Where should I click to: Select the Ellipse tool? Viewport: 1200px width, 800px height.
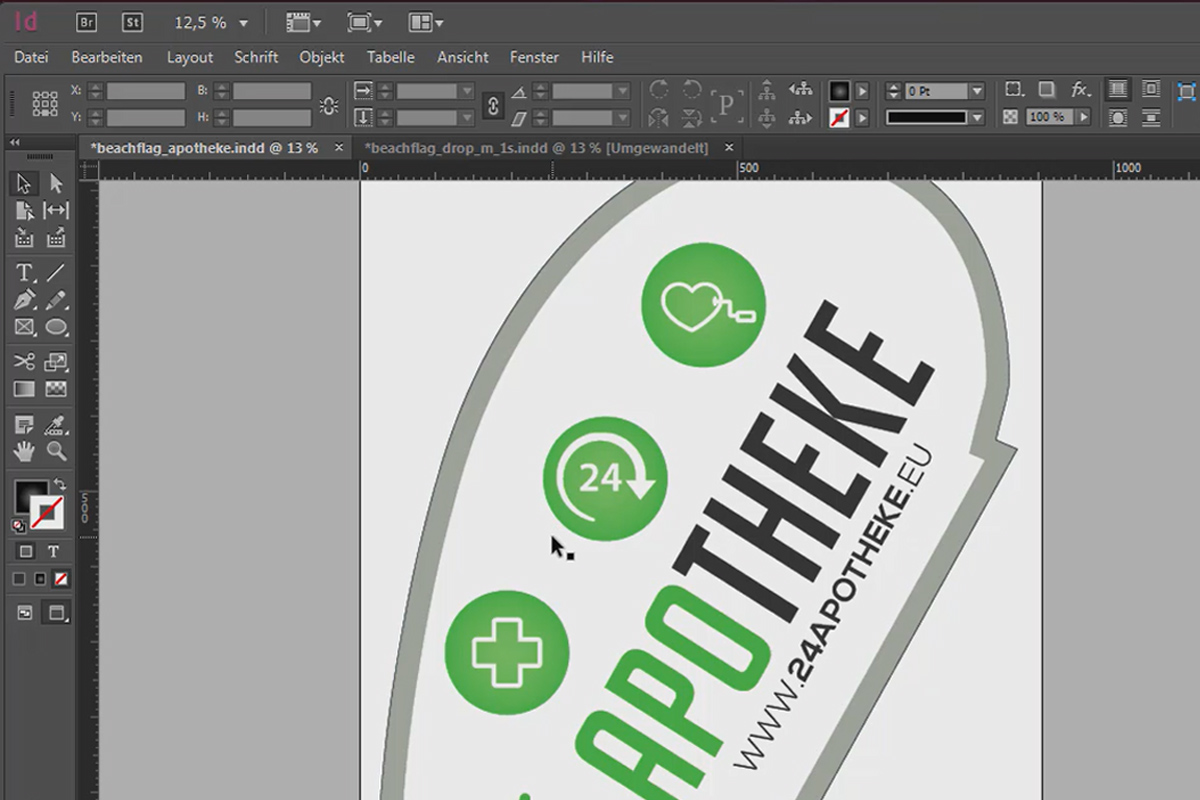pyautogui.click(x=56, y=326)
